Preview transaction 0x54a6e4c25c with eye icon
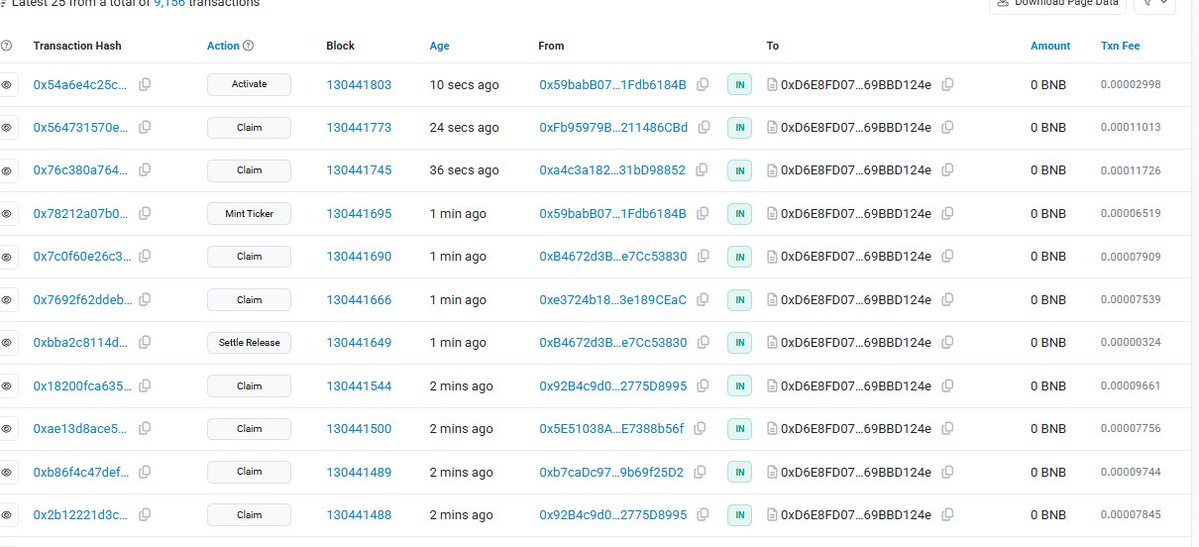 [x=7, y=85]
